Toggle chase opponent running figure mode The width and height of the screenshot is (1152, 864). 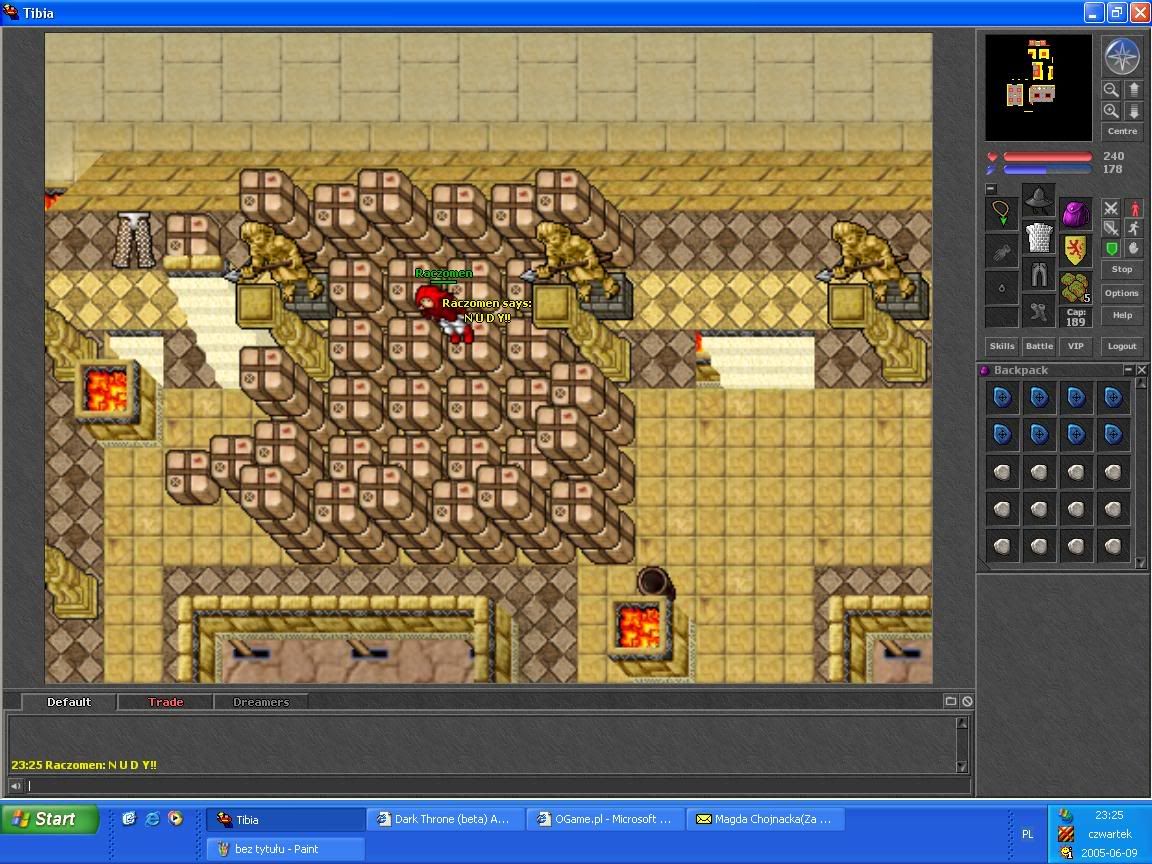[1134, 228]
